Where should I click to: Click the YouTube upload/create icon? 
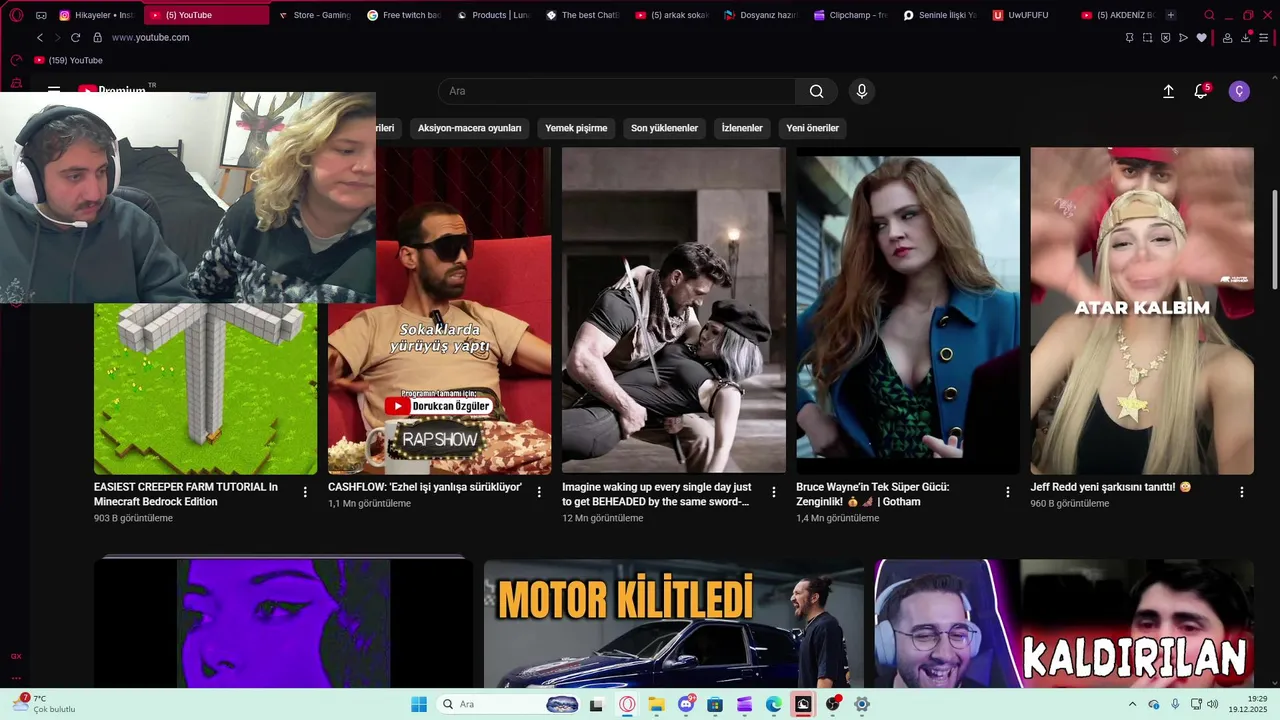[1168, 91]
